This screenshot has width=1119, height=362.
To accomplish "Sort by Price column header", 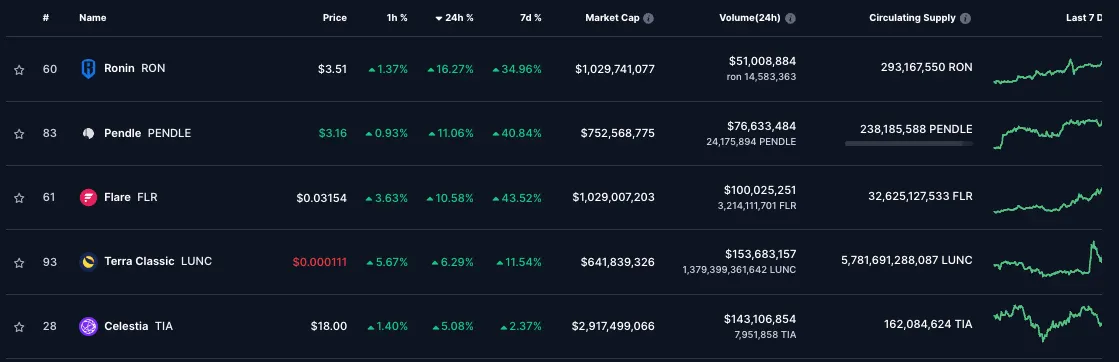I will (335, 18).
